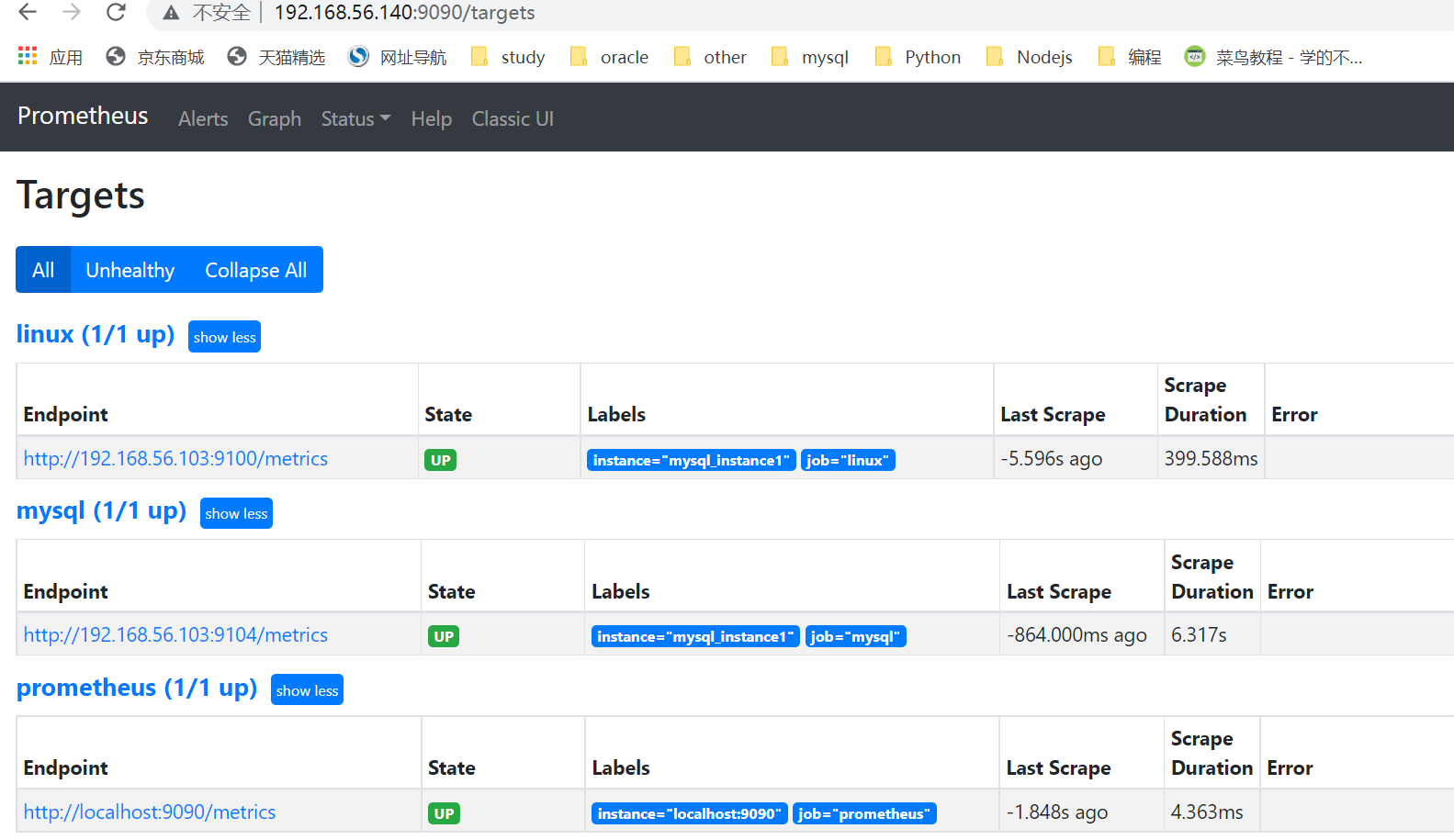Select the All targets filter
Image resolution: width=1454 pixels, height=840 pixels.
tap(43, 270)
